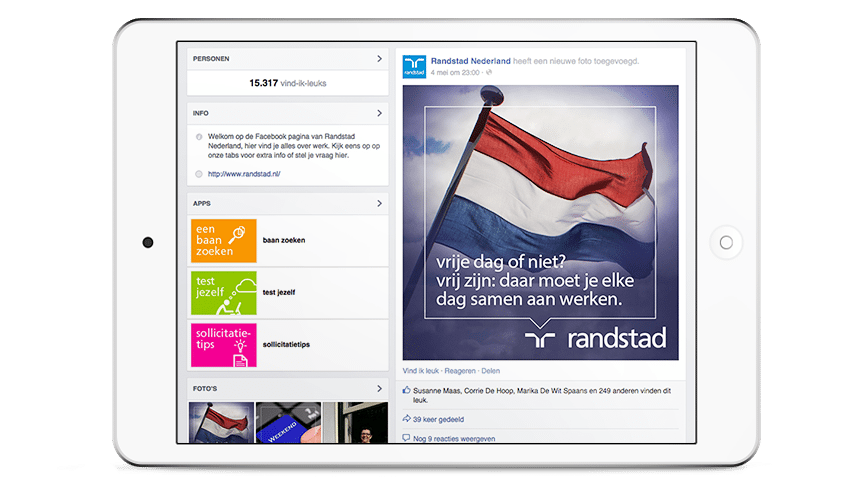The width and height of the screenshot is (860, 490).
Task: Click 'Vind ik leuk' under the post
Action: (421, 371)
